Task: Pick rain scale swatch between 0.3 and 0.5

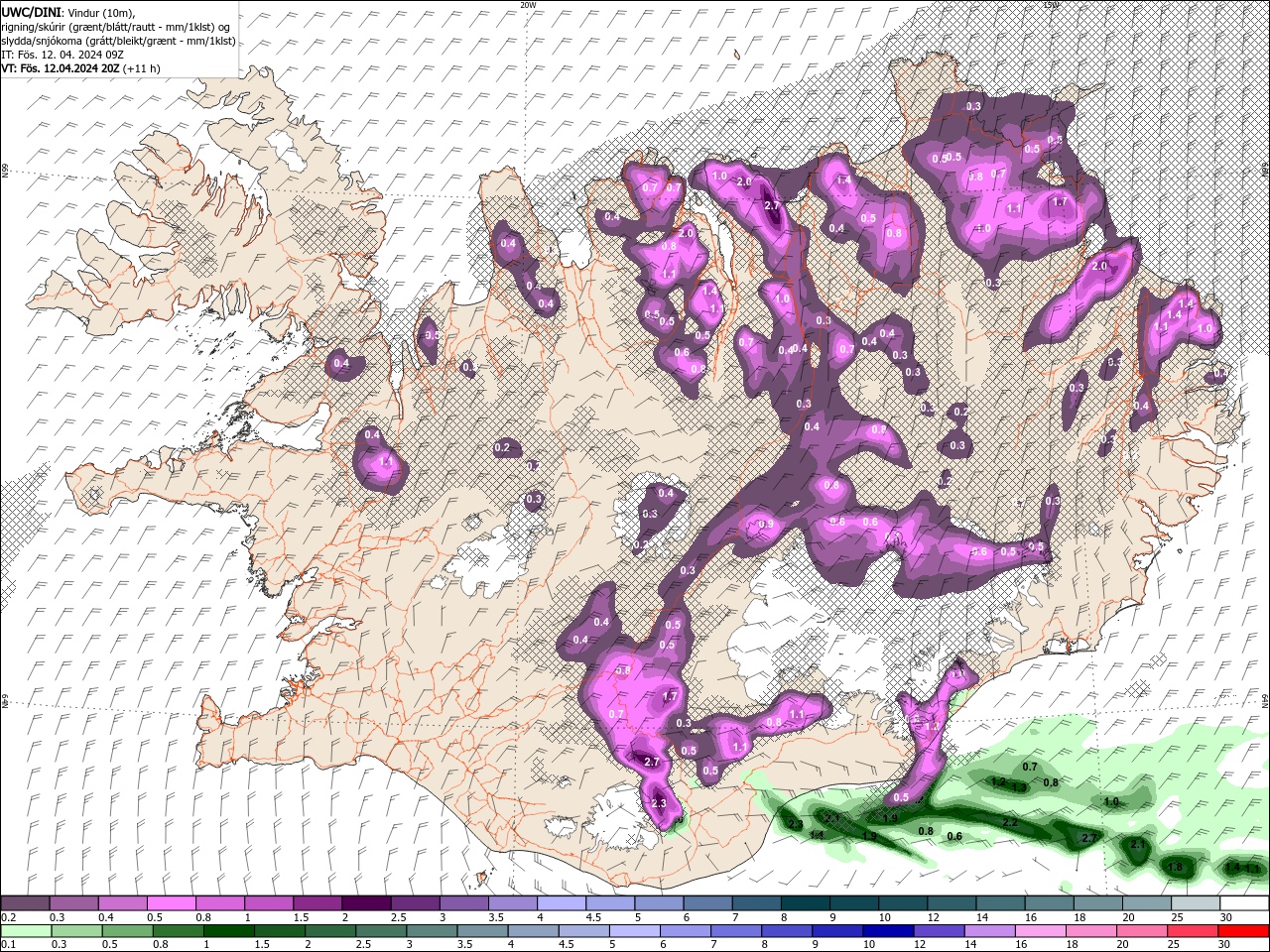Action: pyautogui.click(x=75, y=931)
